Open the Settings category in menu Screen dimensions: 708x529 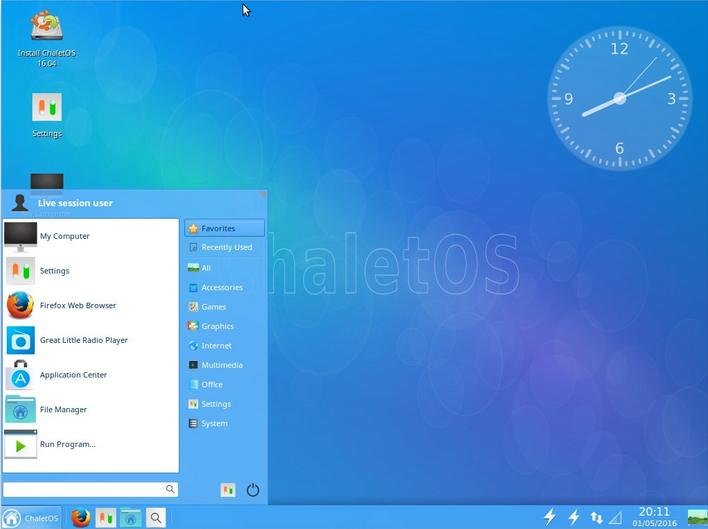pyautogui.click(x=224, y=404)
